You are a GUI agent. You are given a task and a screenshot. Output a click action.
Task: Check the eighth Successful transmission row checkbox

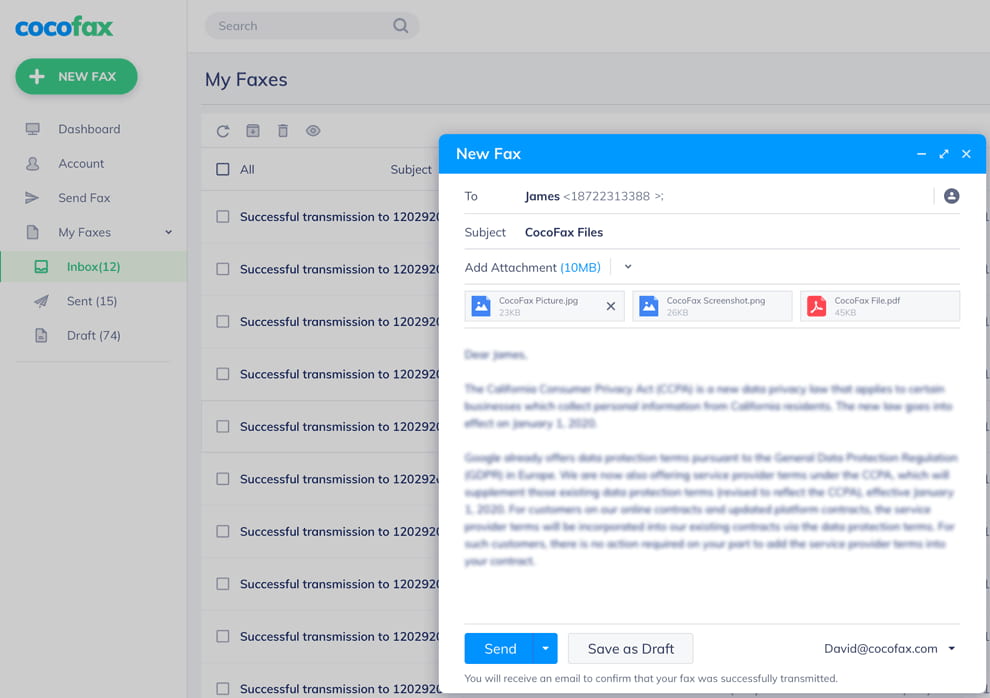[x=223, y=584]
